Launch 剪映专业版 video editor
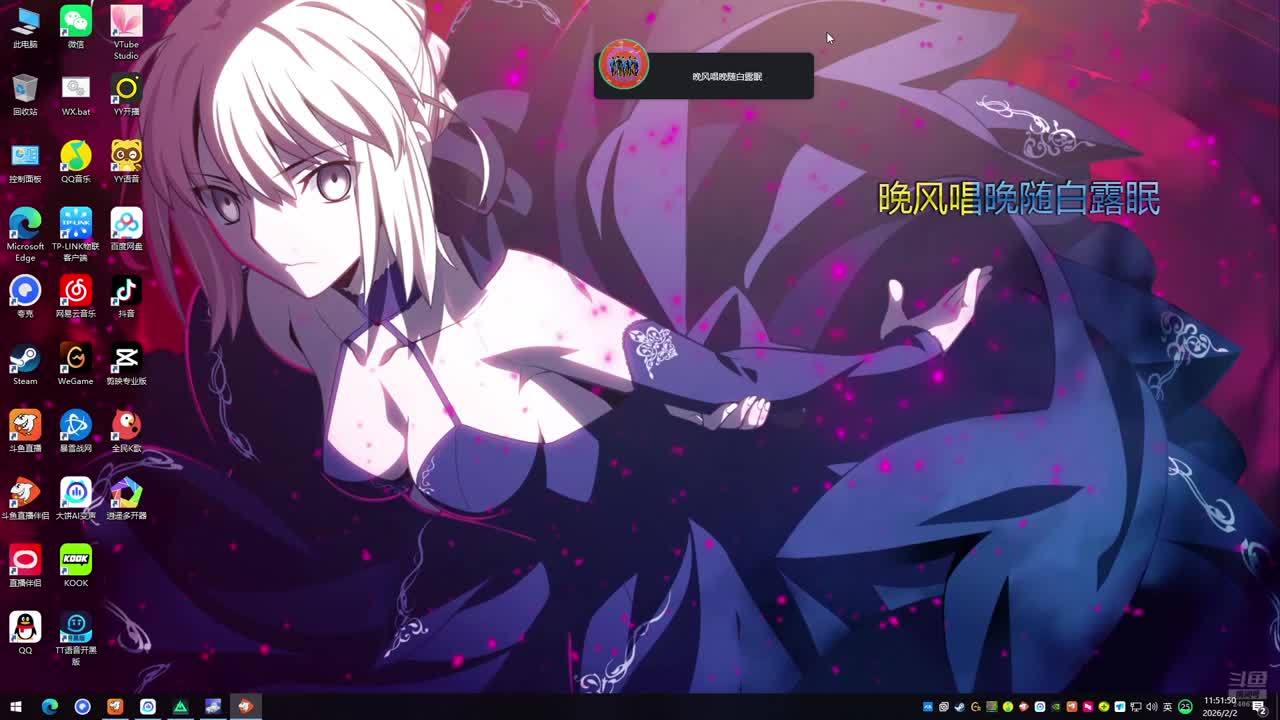Screen dimensions: 1280x720 point(126,359)
